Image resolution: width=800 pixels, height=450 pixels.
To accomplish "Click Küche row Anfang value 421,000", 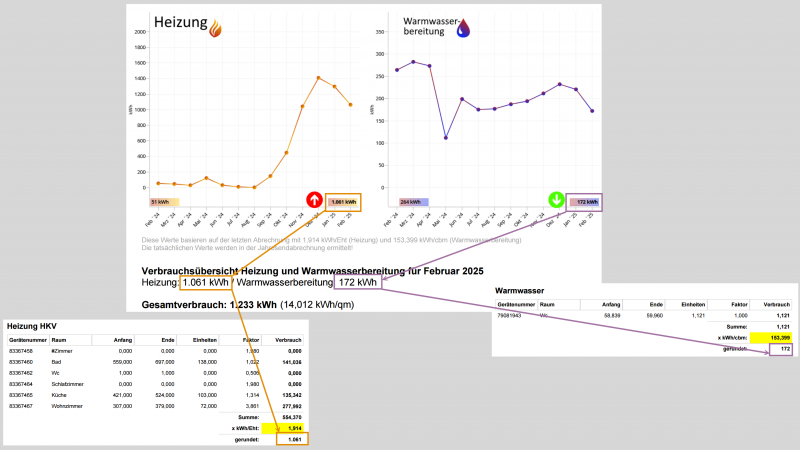I will pyautogui.click(x=122, y=395).
